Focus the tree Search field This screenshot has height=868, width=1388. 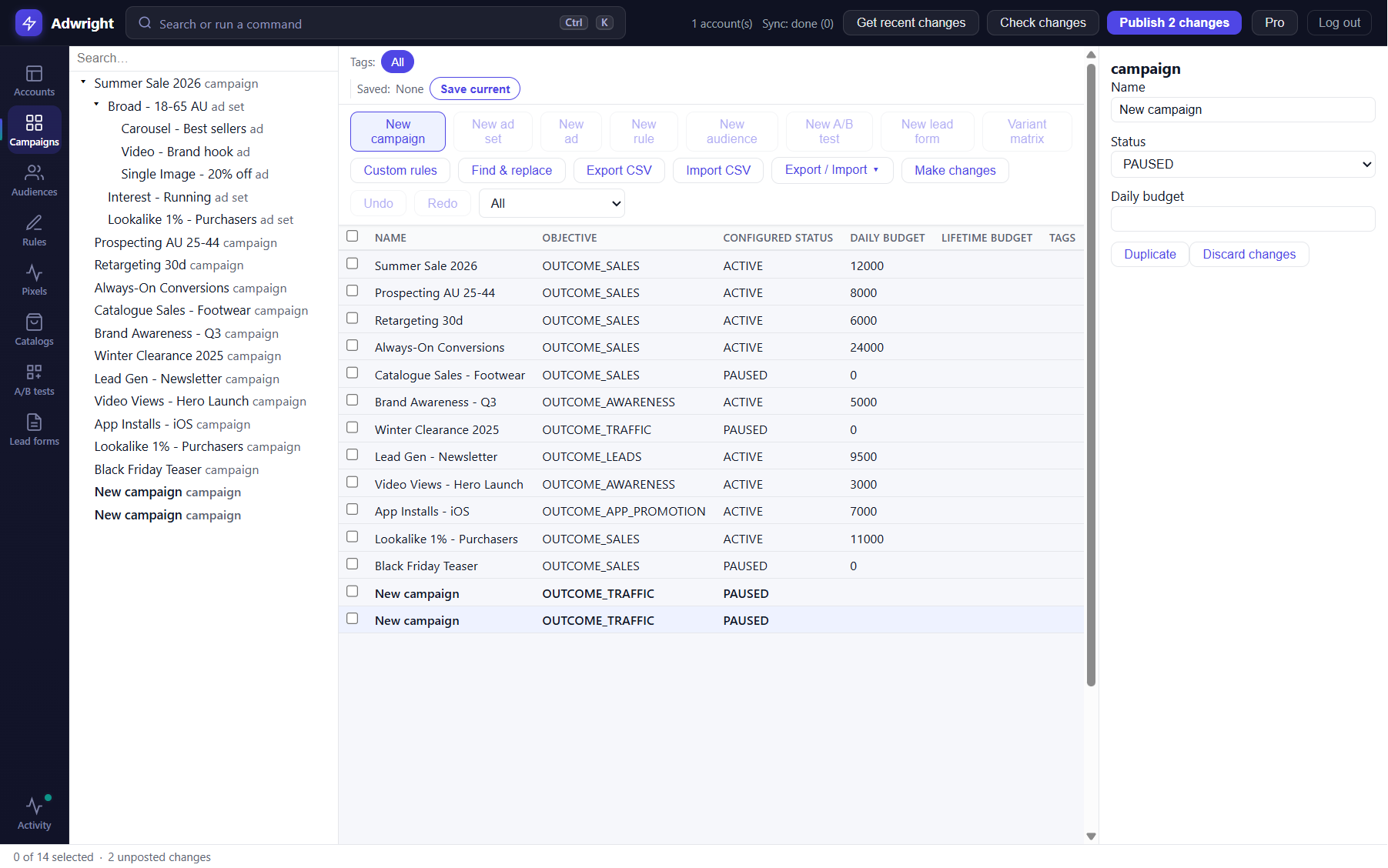coord(204,58)
